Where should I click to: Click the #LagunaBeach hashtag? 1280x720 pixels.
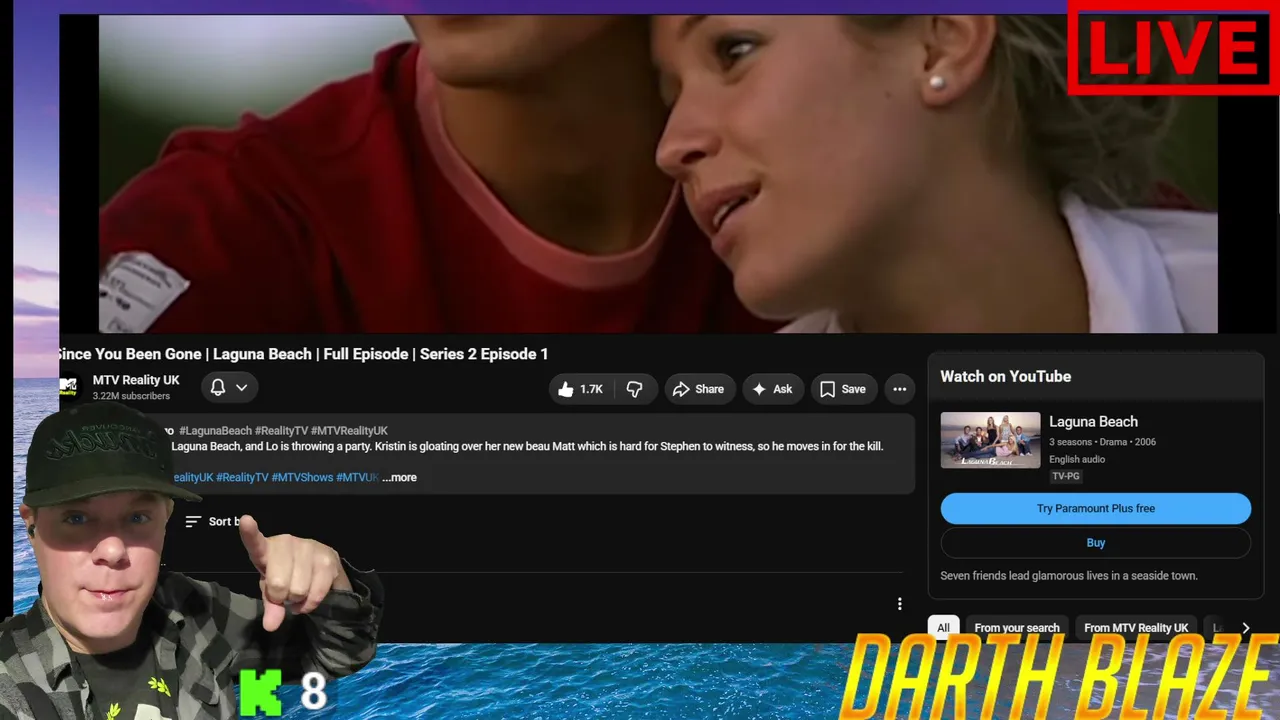point(215,431)
